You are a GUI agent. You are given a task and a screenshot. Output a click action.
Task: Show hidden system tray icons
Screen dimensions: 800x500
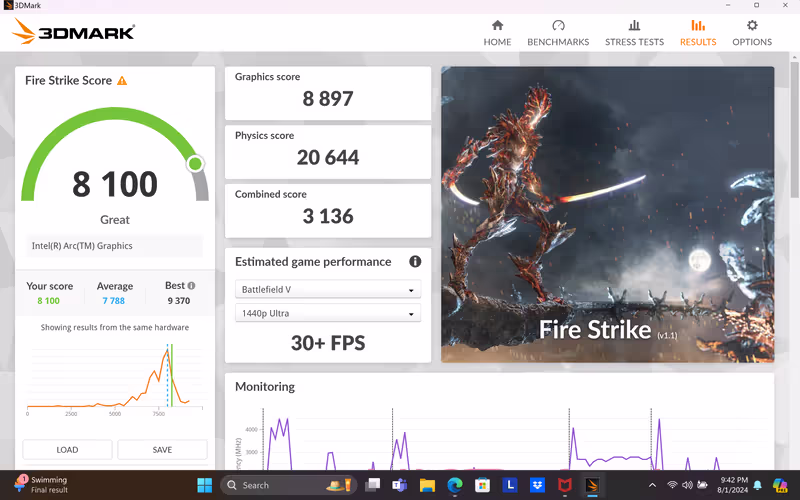[652, 485]
